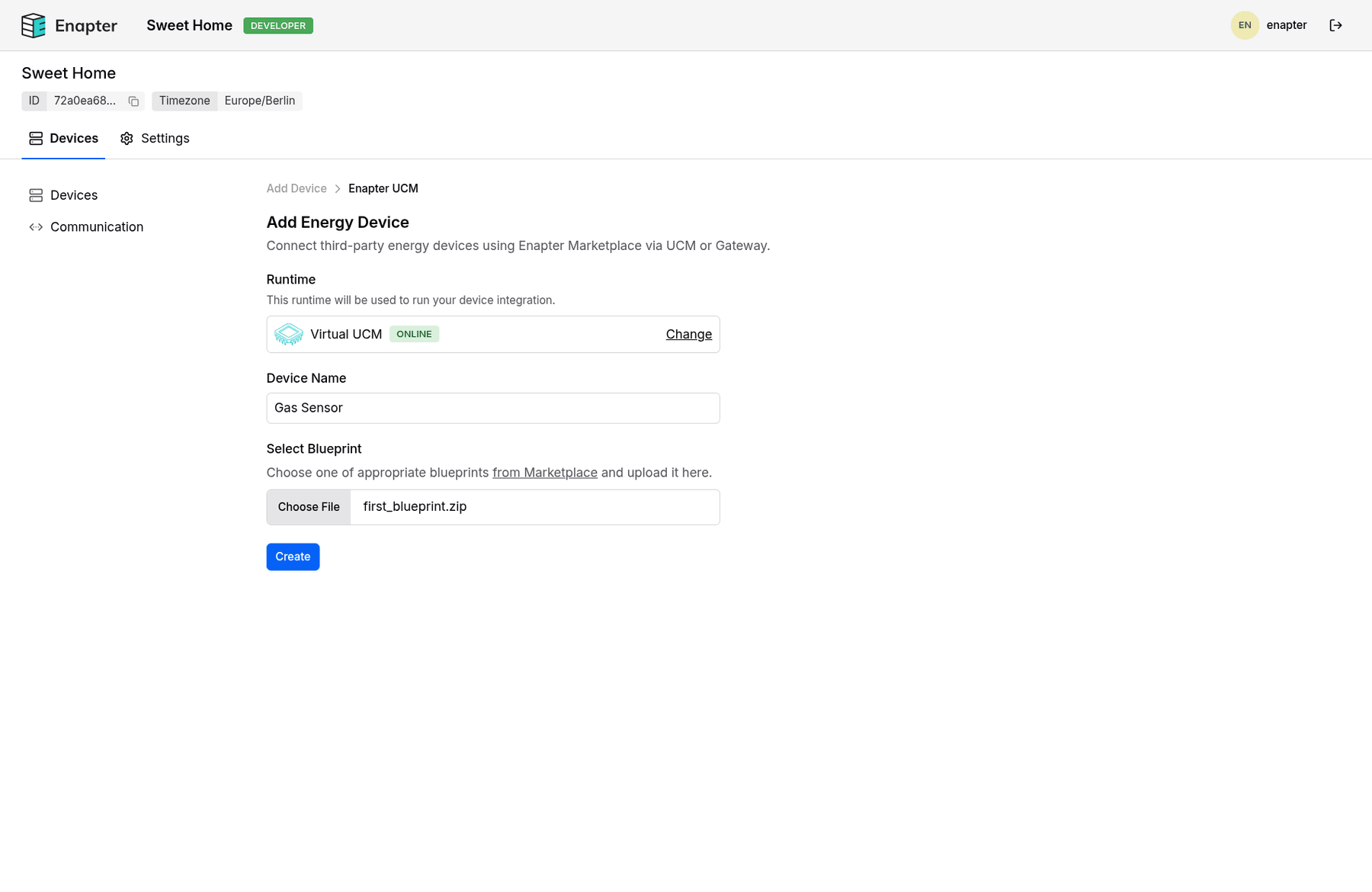
Task: Click the DEVELOPER badge
Action: click(277, 25)
